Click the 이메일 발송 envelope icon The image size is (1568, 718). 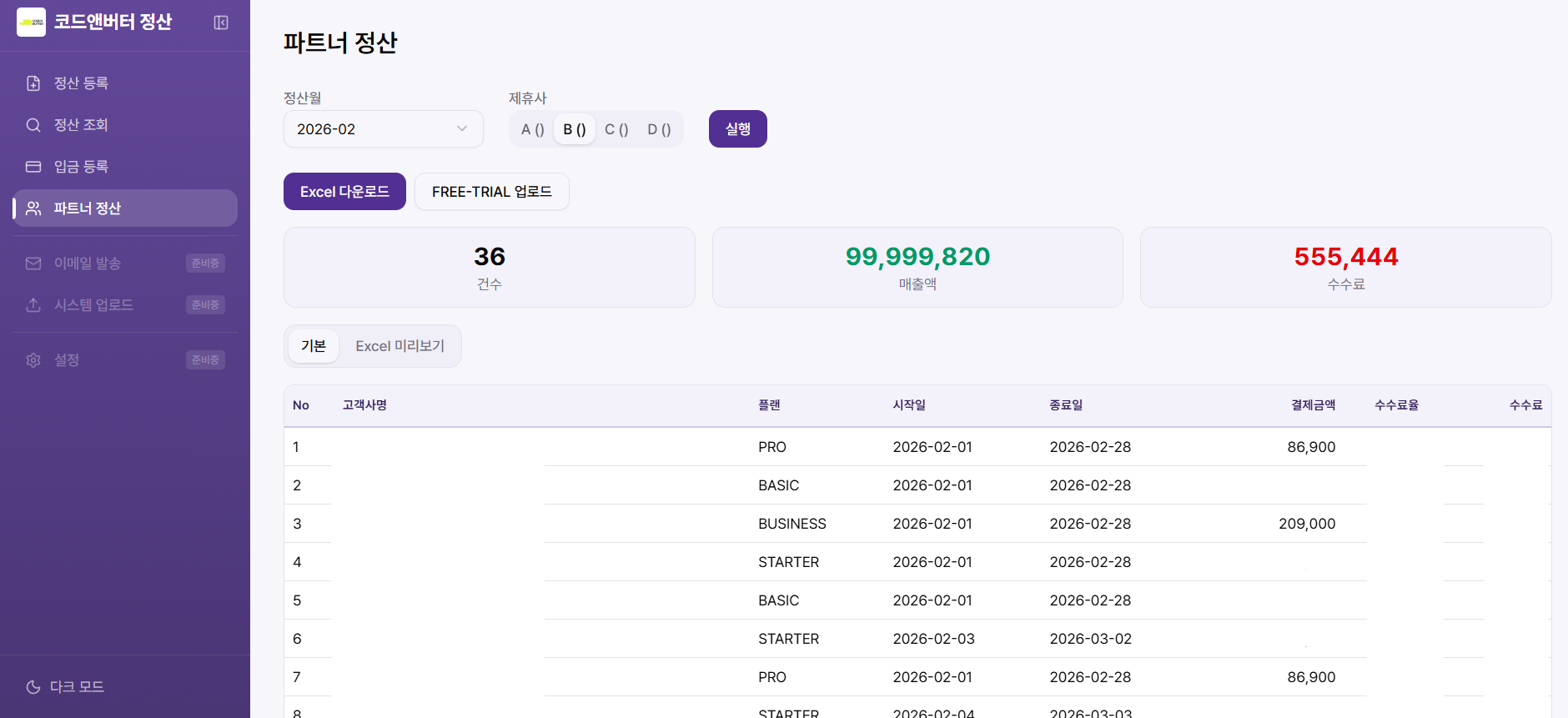(33, 264)
